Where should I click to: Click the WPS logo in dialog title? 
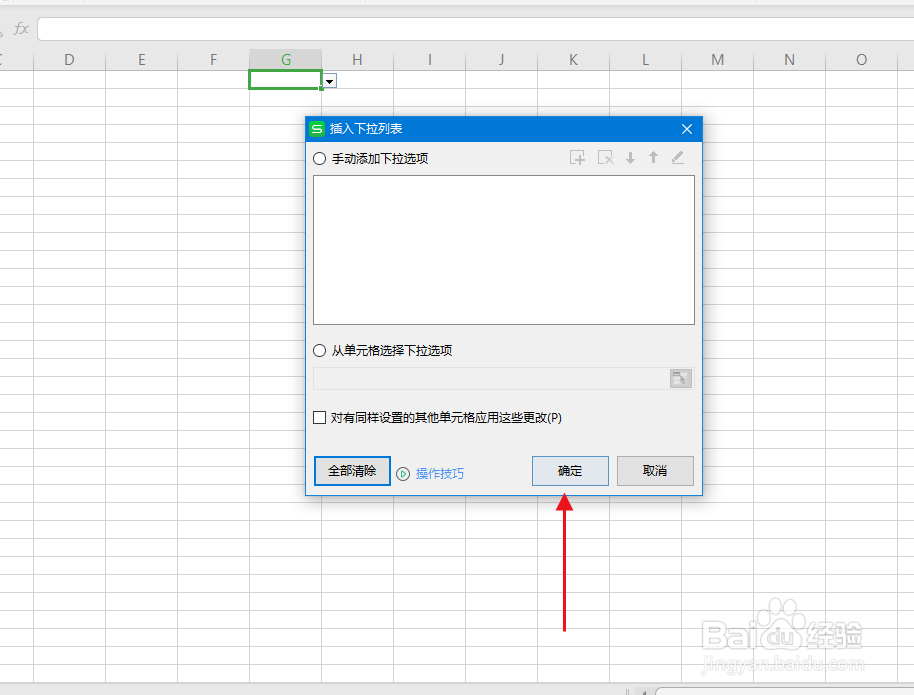tap(317, 129)
